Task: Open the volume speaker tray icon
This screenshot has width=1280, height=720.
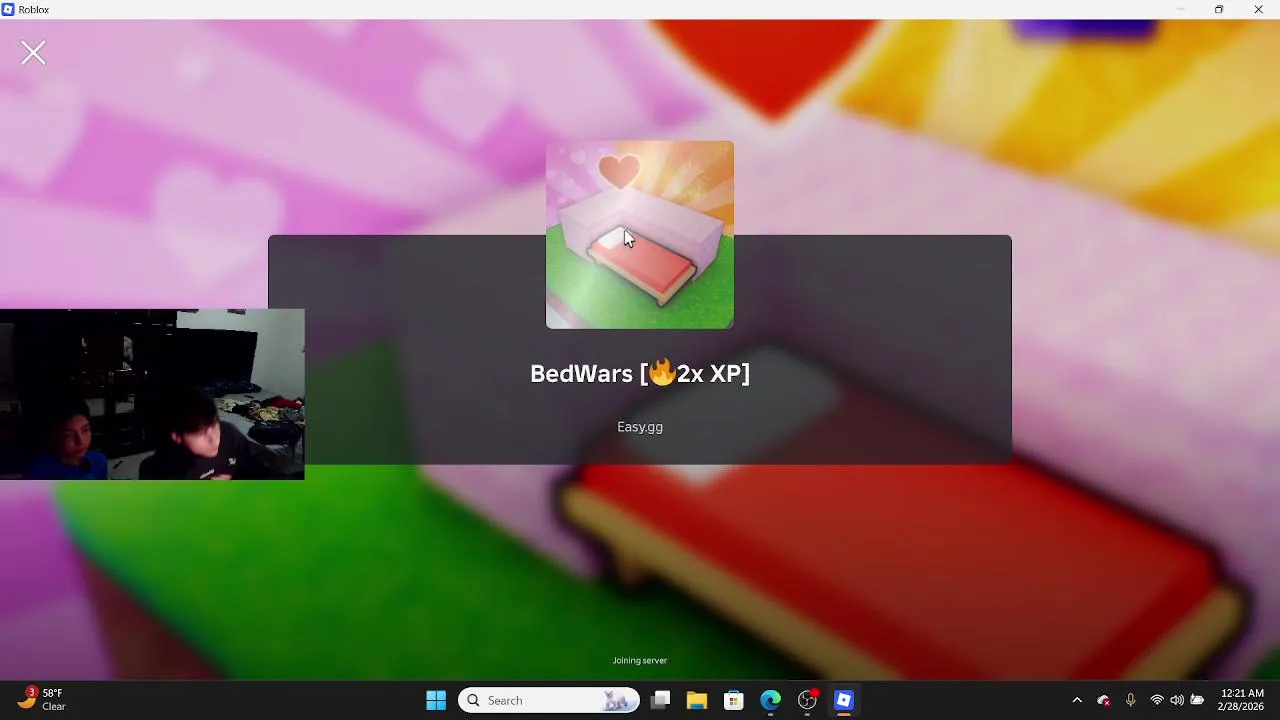Action: click(1177, 700)
